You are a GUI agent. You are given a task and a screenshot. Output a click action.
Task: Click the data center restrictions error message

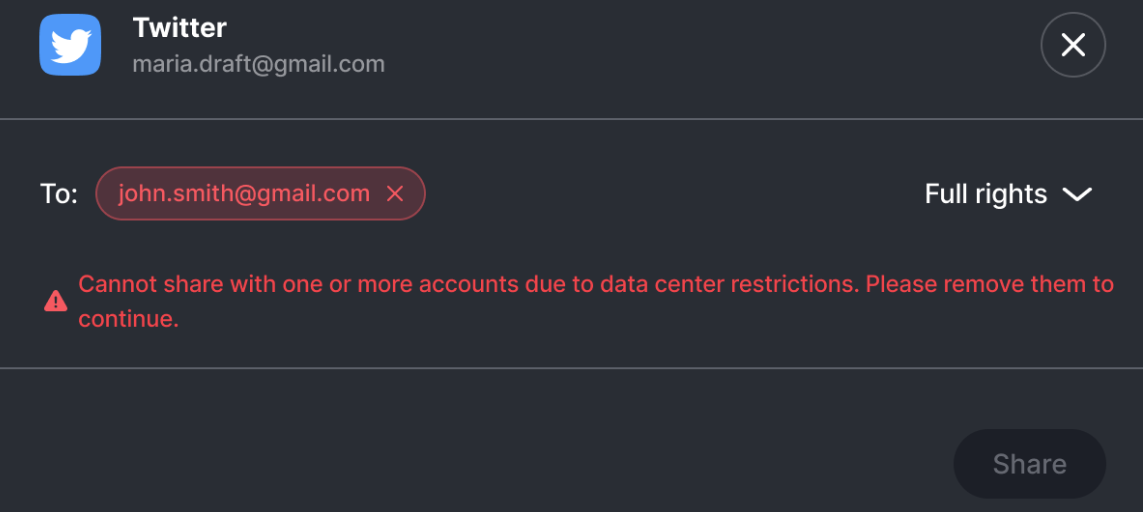click(596, 300)
